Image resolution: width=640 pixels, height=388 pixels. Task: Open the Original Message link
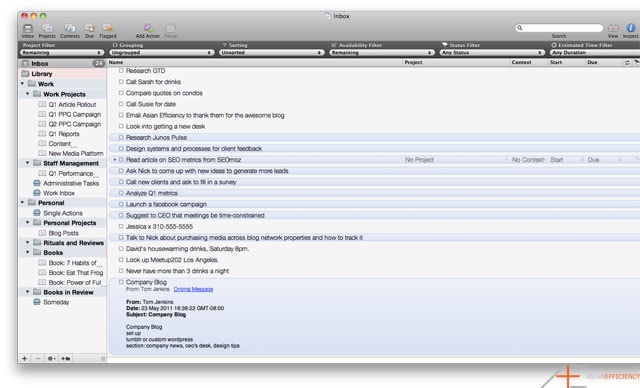tap(193, 289)
